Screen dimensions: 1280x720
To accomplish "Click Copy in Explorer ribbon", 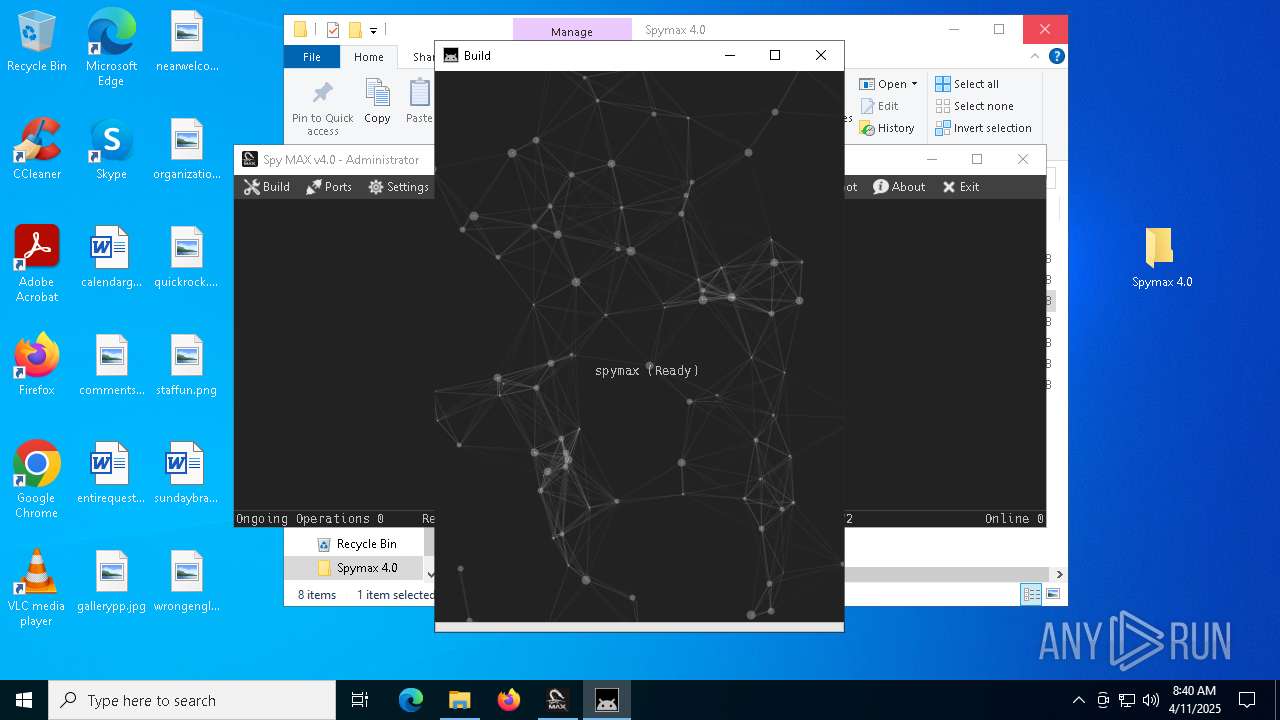I will tap(377, 102).
